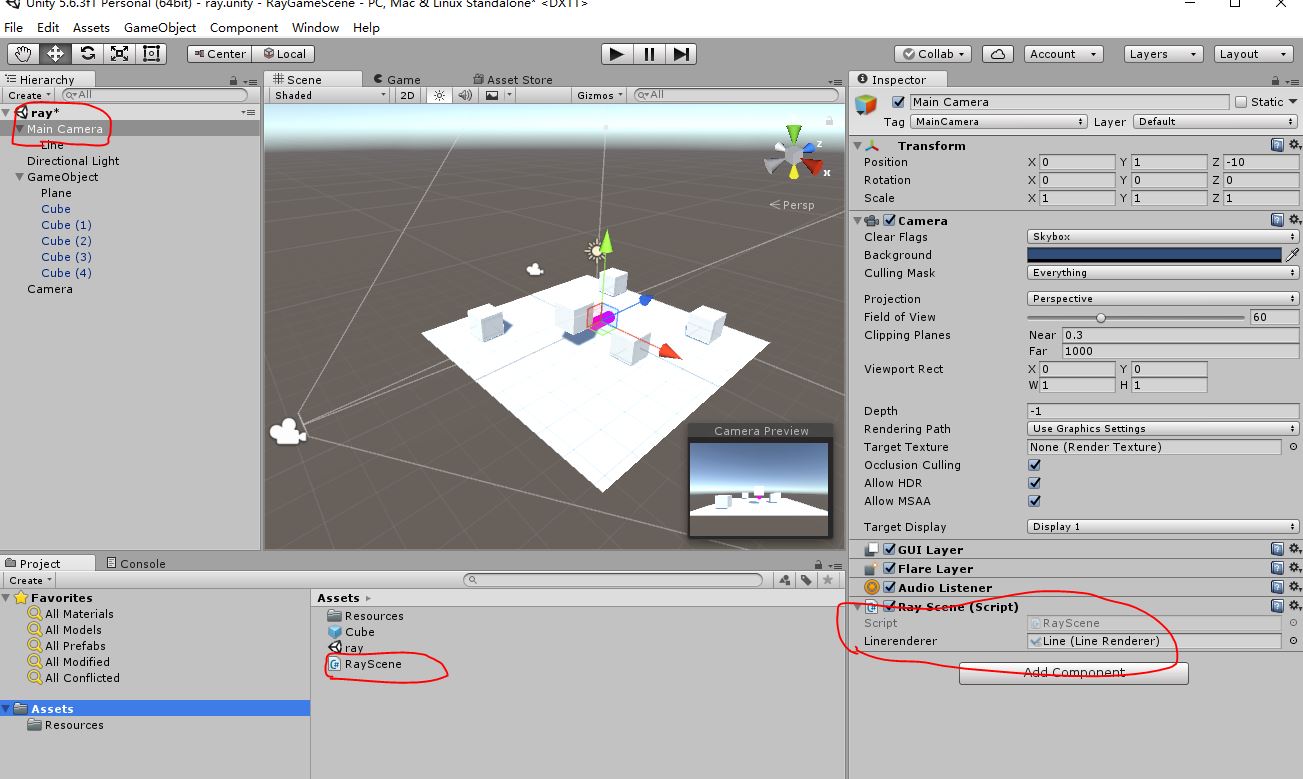Open Culling Mask dropdown
Screen dimensions: 1303x779
[1163, 273]
